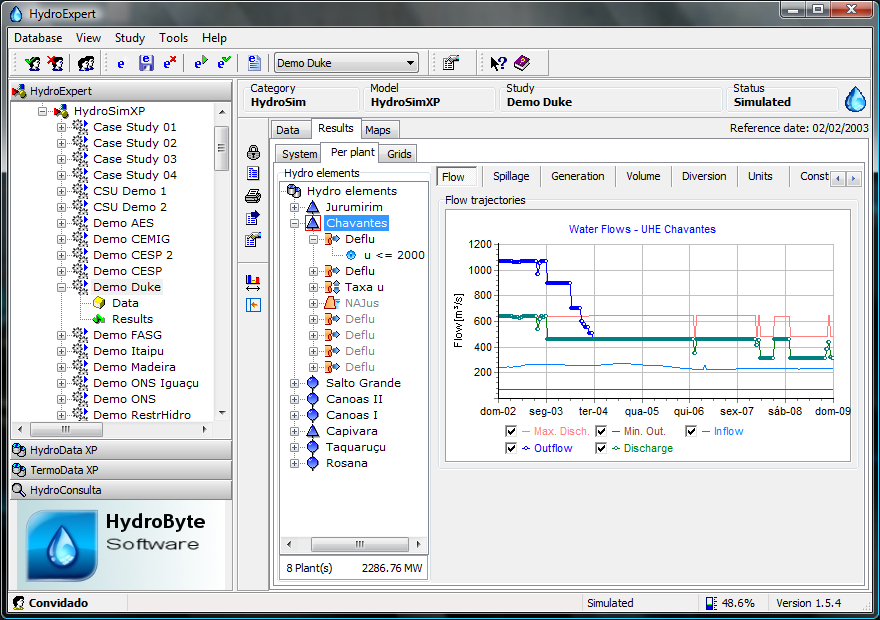The width and height of the screenshot is (880, 620).
Task: Open the HydroConsulta panel
Action: coord(121,490)
